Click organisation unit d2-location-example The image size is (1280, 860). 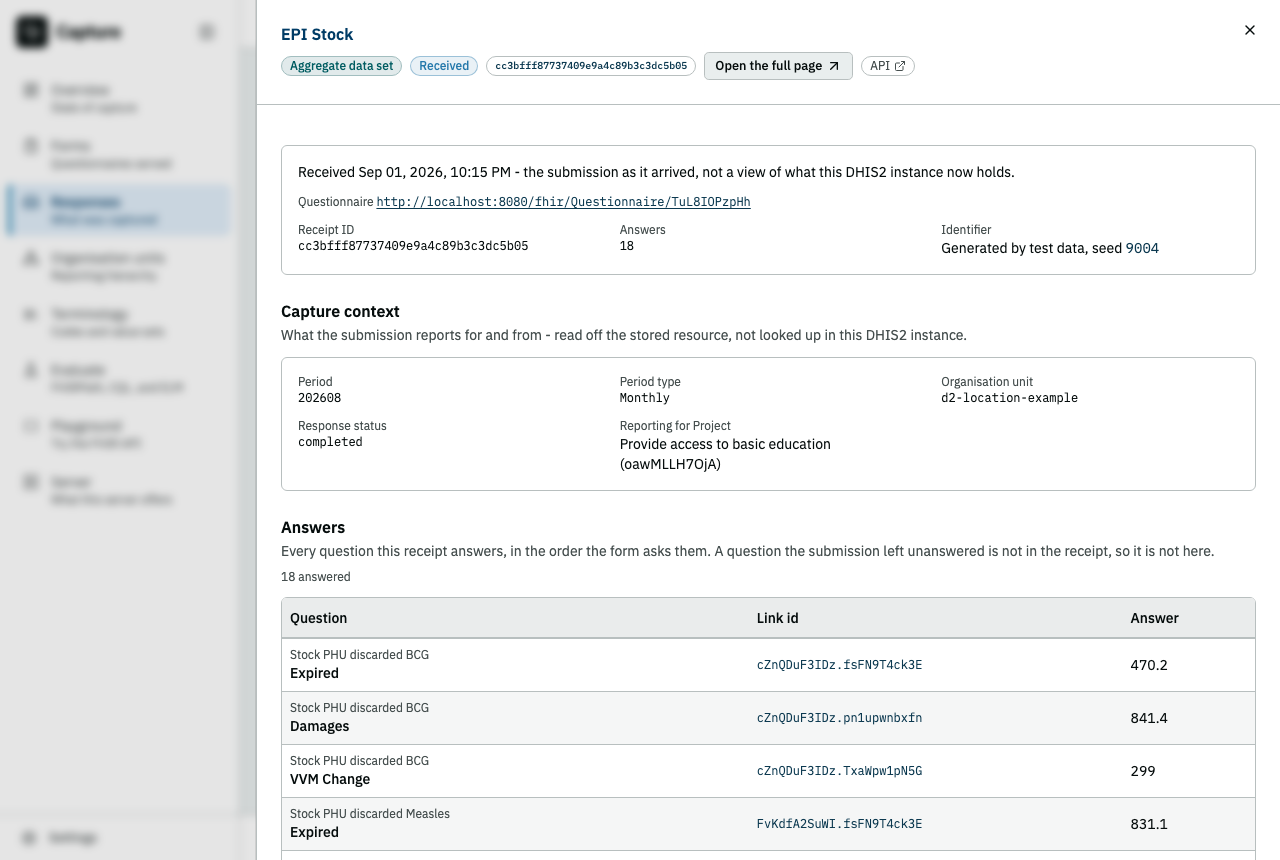(x=1009, y=398)
